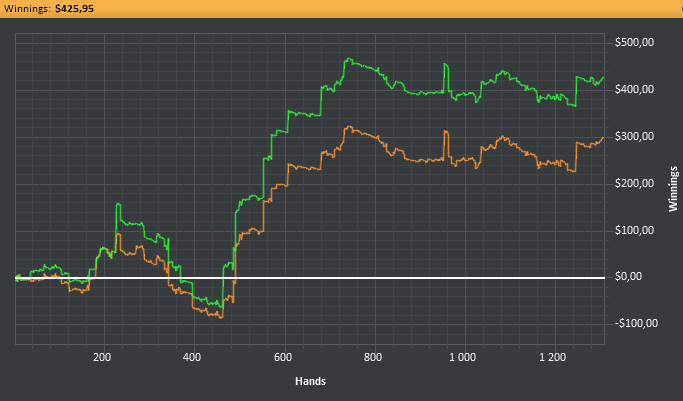Viewport: 683px width, 401px height.
Task: Click the white $0 baseline
Action: coord(310,278)
